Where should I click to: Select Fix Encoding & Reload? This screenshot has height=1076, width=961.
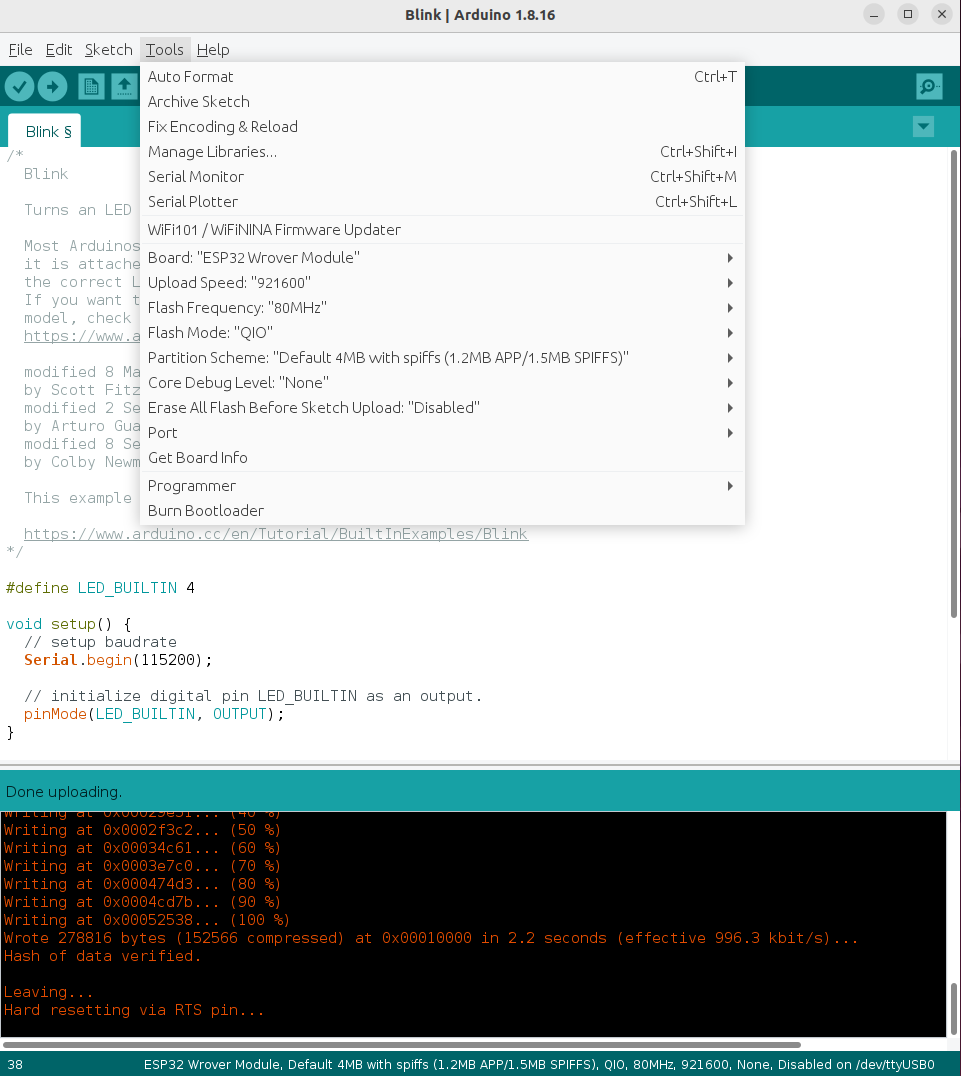[442, 127]
